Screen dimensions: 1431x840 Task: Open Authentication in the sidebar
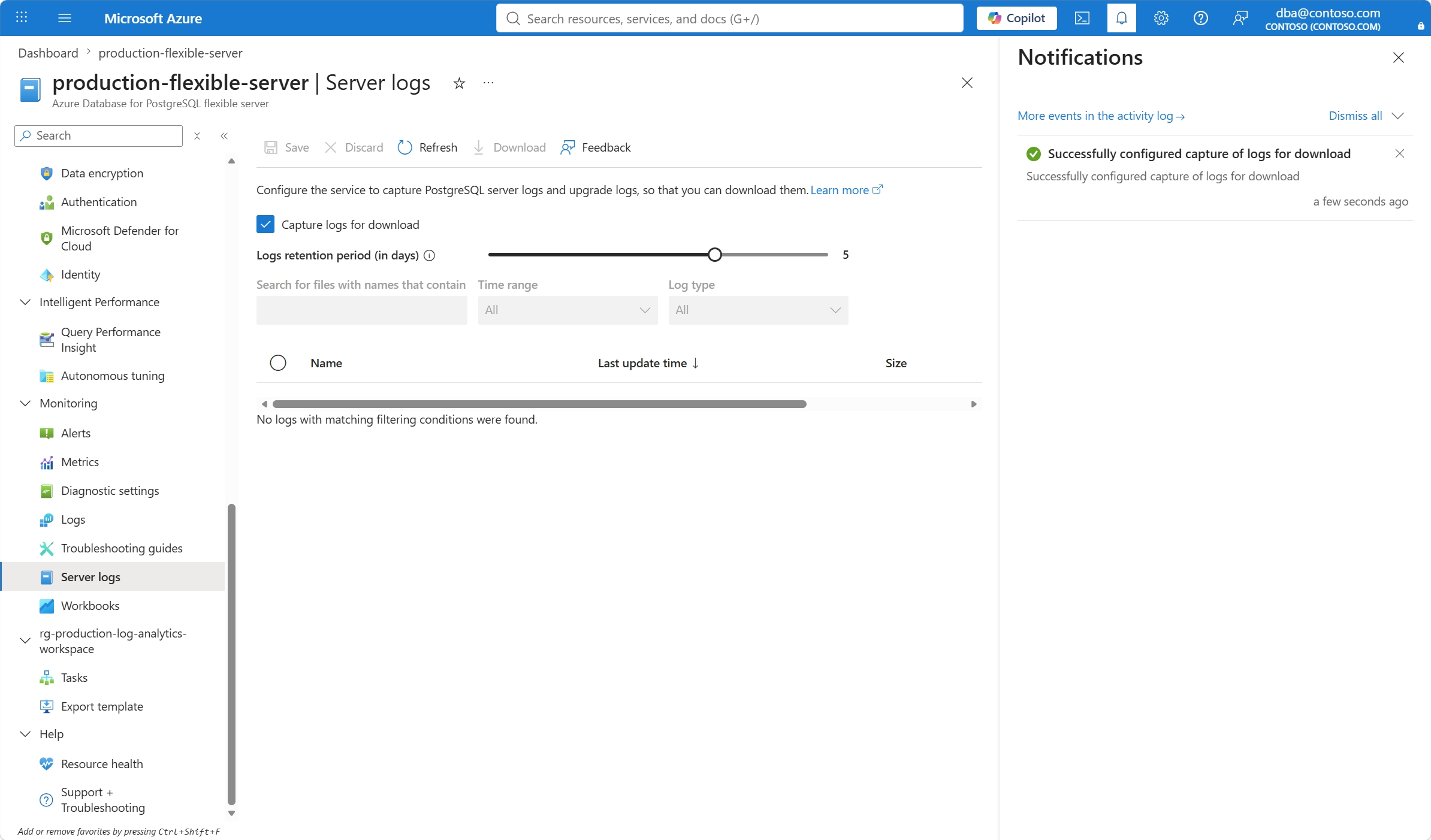point(99,202)
